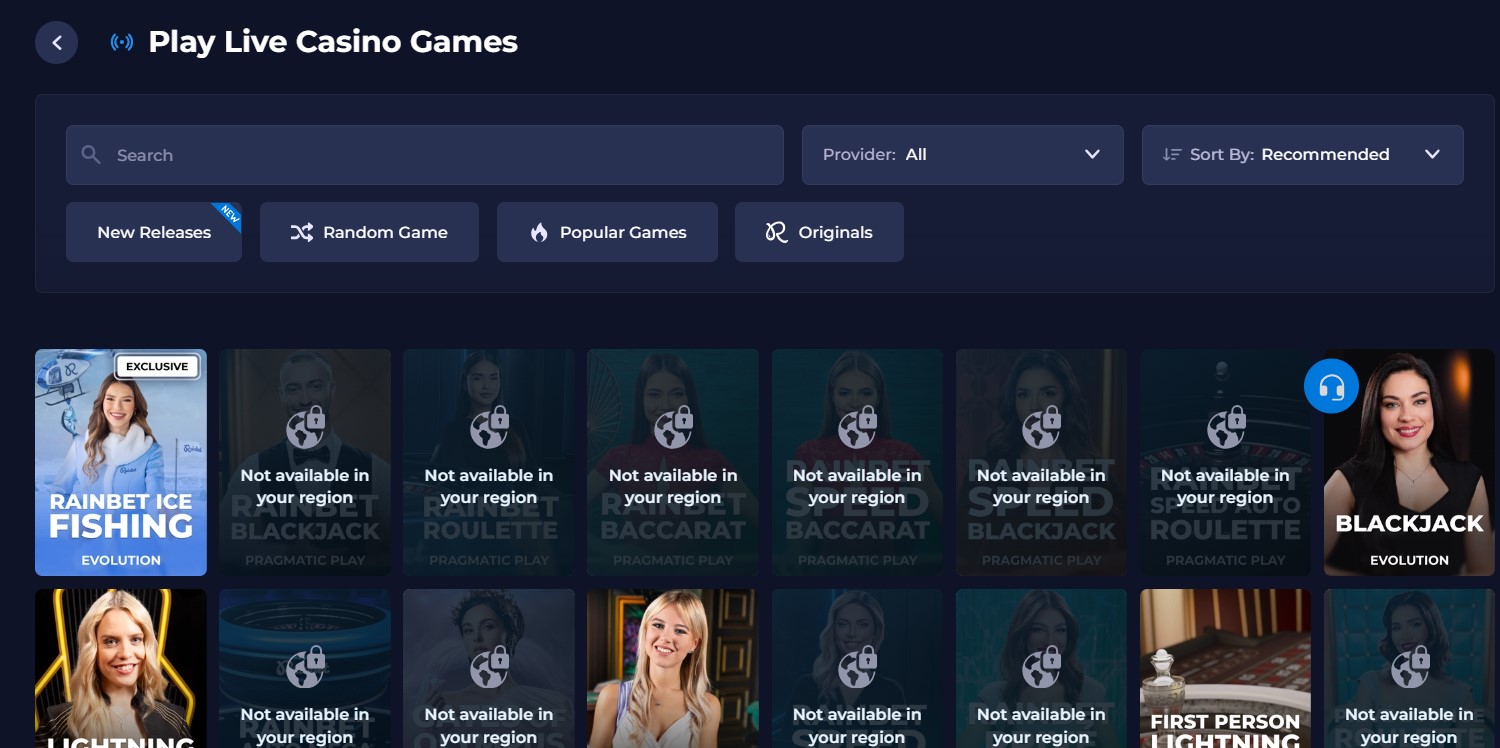Click EVOLUTION label under Blackjack tile
The width and height of the screenshot is (1500, 748).
click(x=1409, y=560)
